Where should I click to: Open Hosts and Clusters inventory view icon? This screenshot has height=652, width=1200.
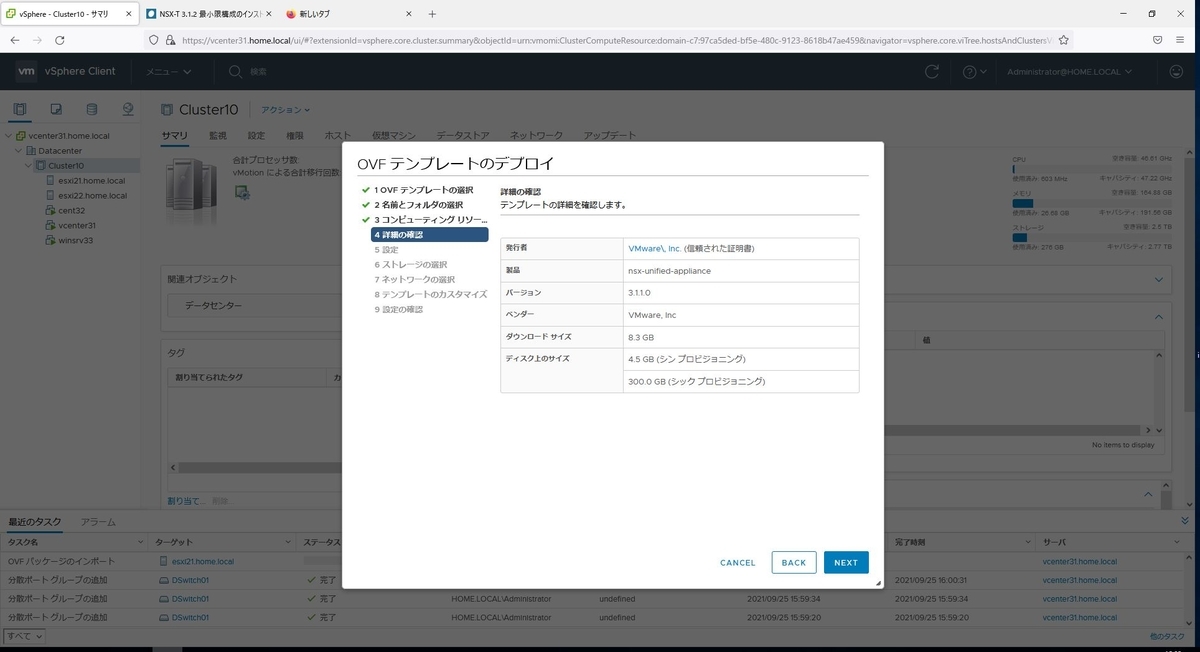click(19, 109)
